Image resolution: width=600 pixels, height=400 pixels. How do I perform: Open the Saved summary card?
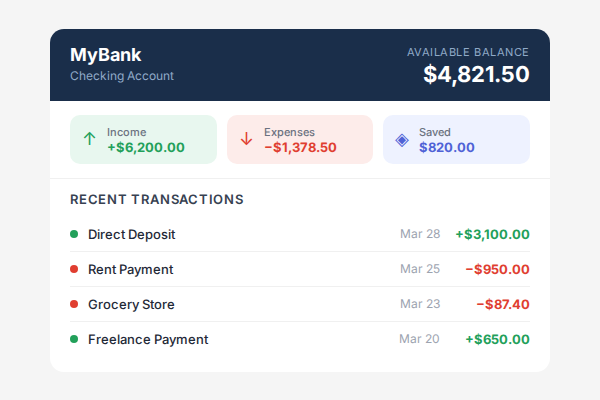[x=456, y=139]
